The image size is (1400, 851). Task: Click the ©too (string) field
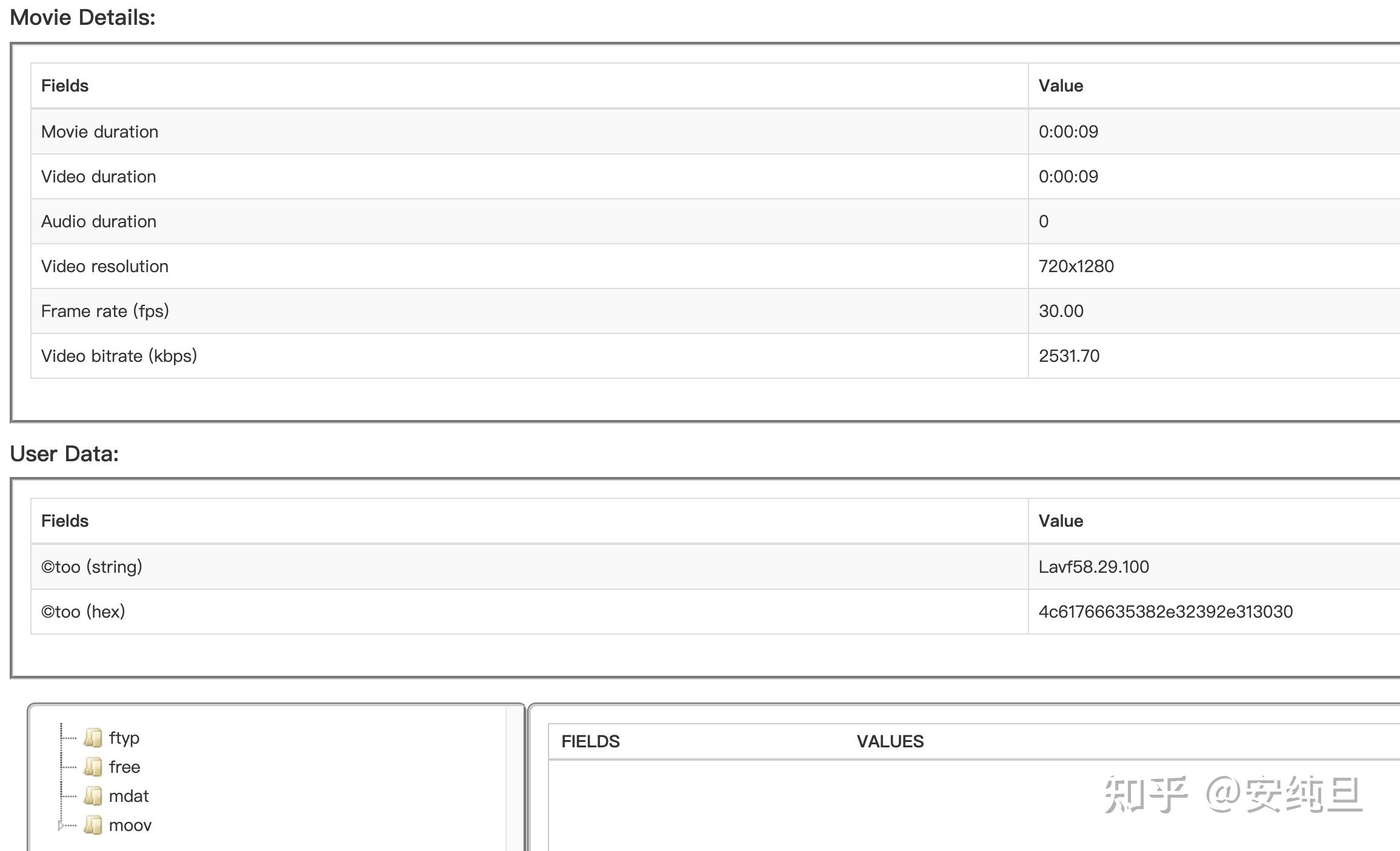(92, 567)
